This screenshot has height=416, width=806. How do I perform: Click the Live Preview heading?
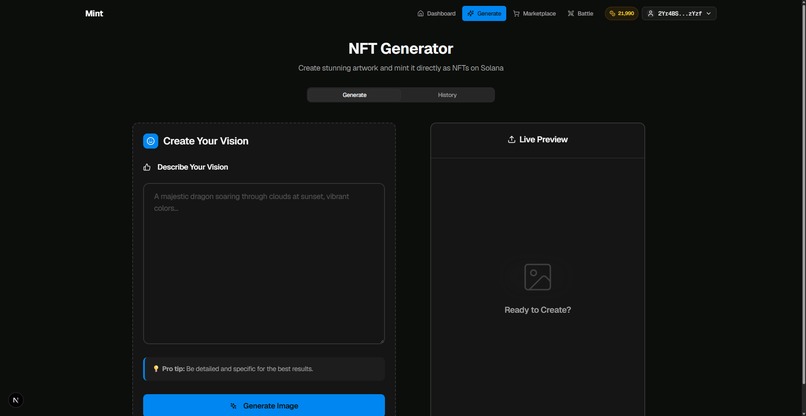543,139
